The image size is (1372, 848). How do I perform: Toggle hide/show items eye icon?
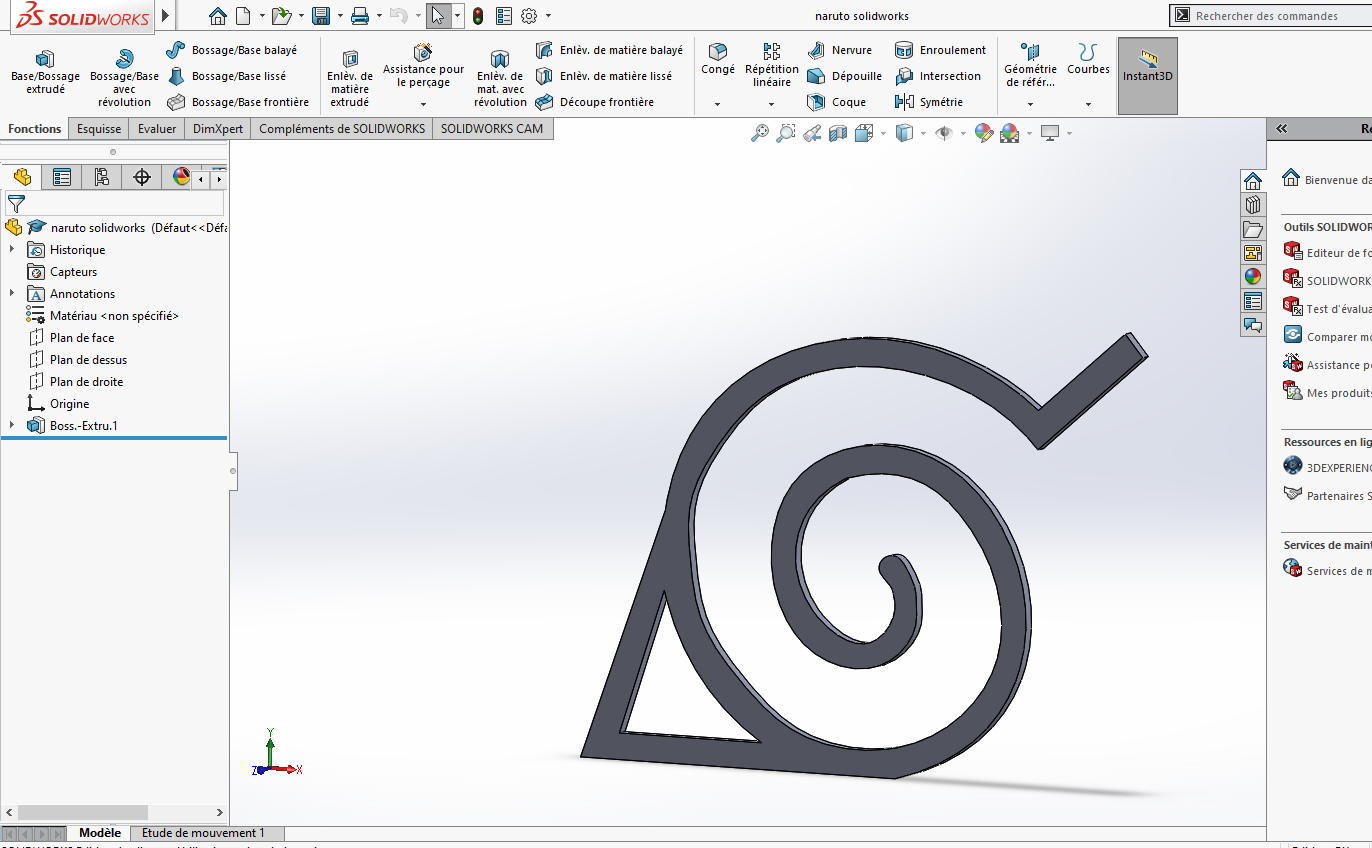pyautogui.click(x=944, y=133)
